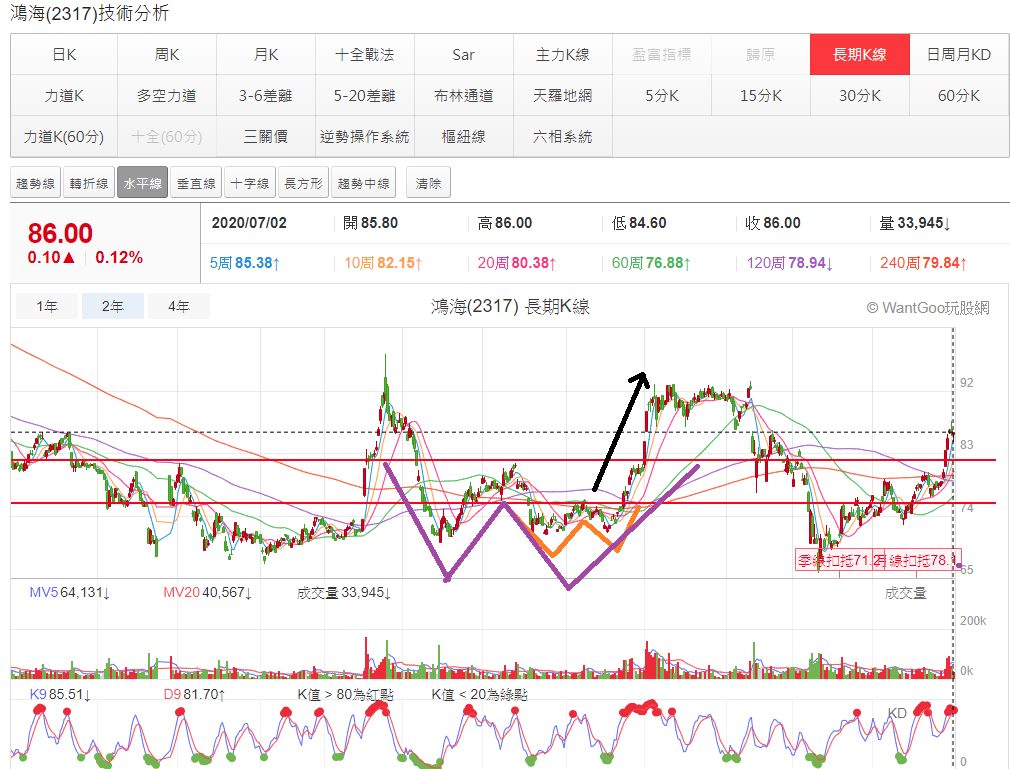Open 布林通道 Bollinger tab
This screenshot has width=1010, height=769.
[x=464, y=96]
